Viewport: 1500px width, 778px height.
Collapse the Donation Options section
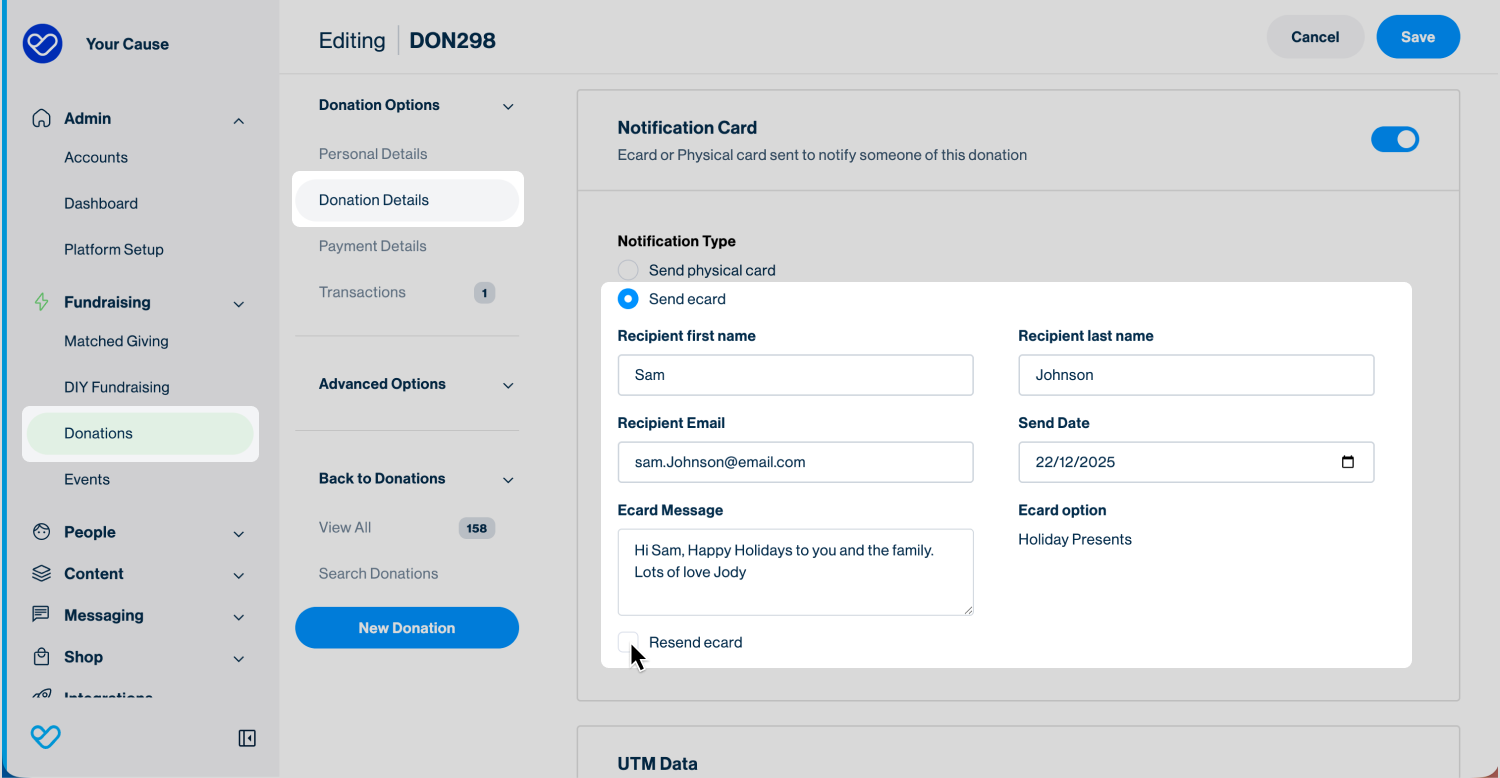tap(508, 106)
